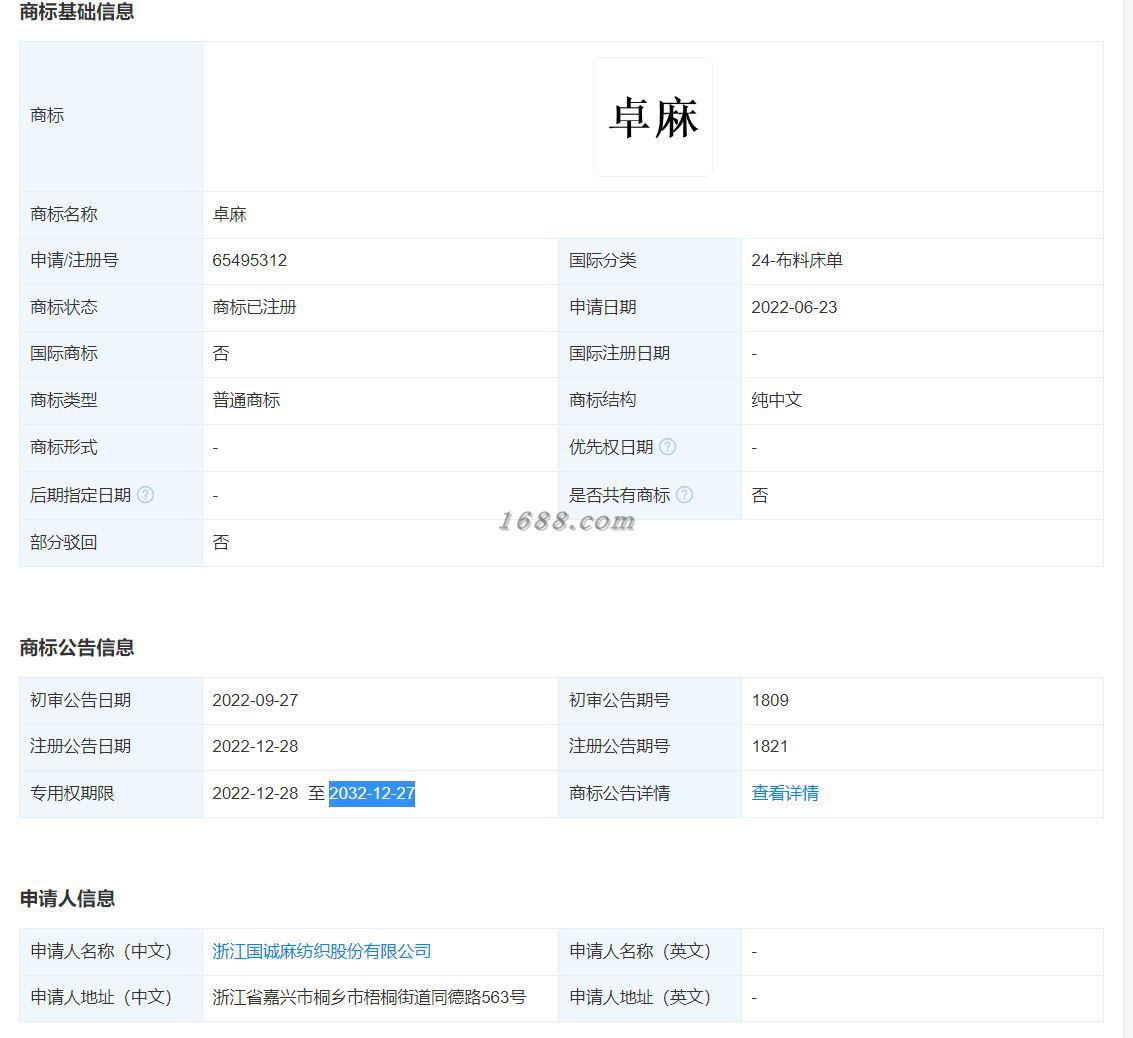The width and height of the screenshot is (1133, 1038).
Task: Click the 卓麻 value in 商标名称 row
Action: (x=229, y=215)
